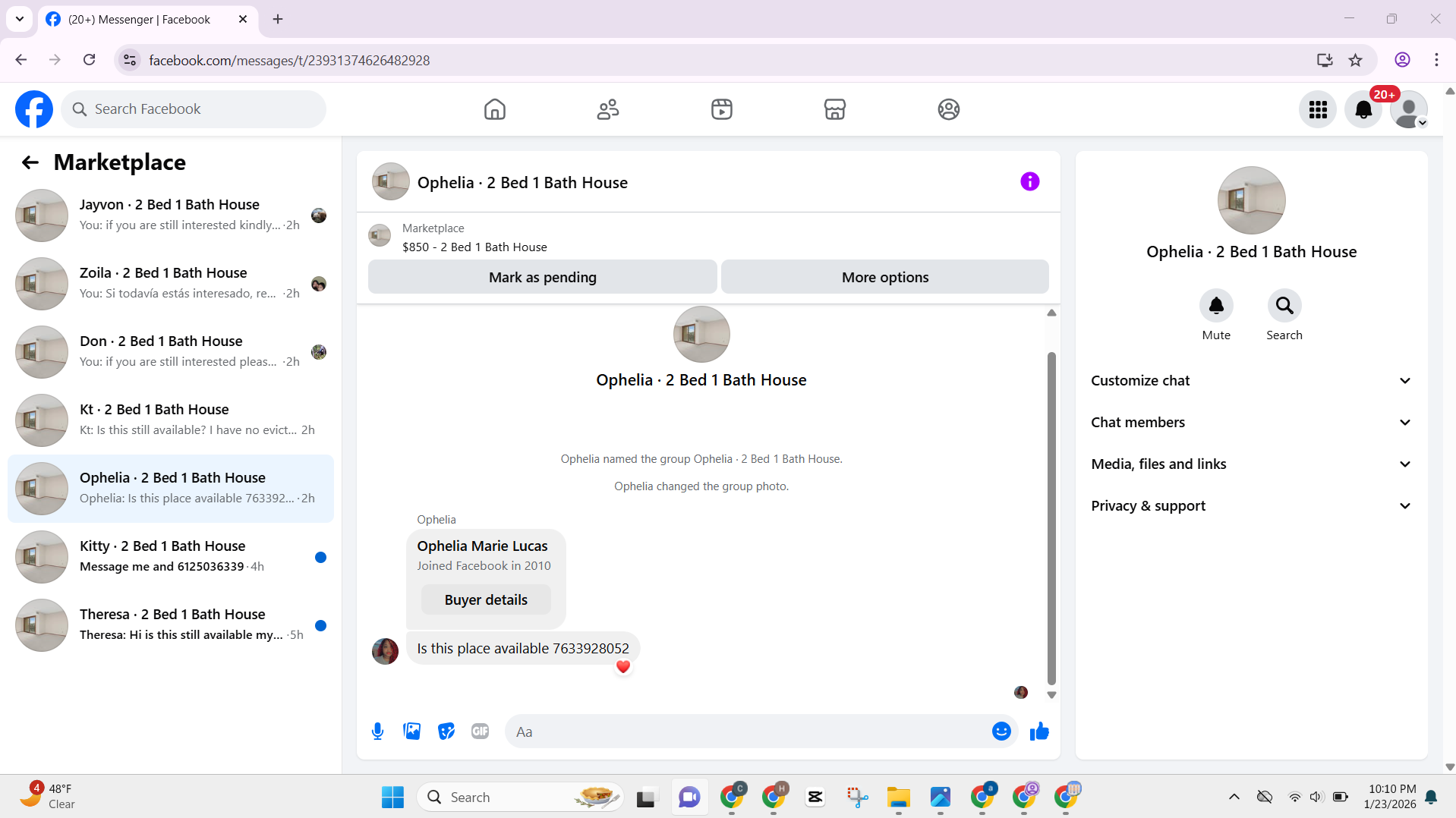Go back from Marketplace chats list
Screen dimensions: 1456x818
pos(30,162)
